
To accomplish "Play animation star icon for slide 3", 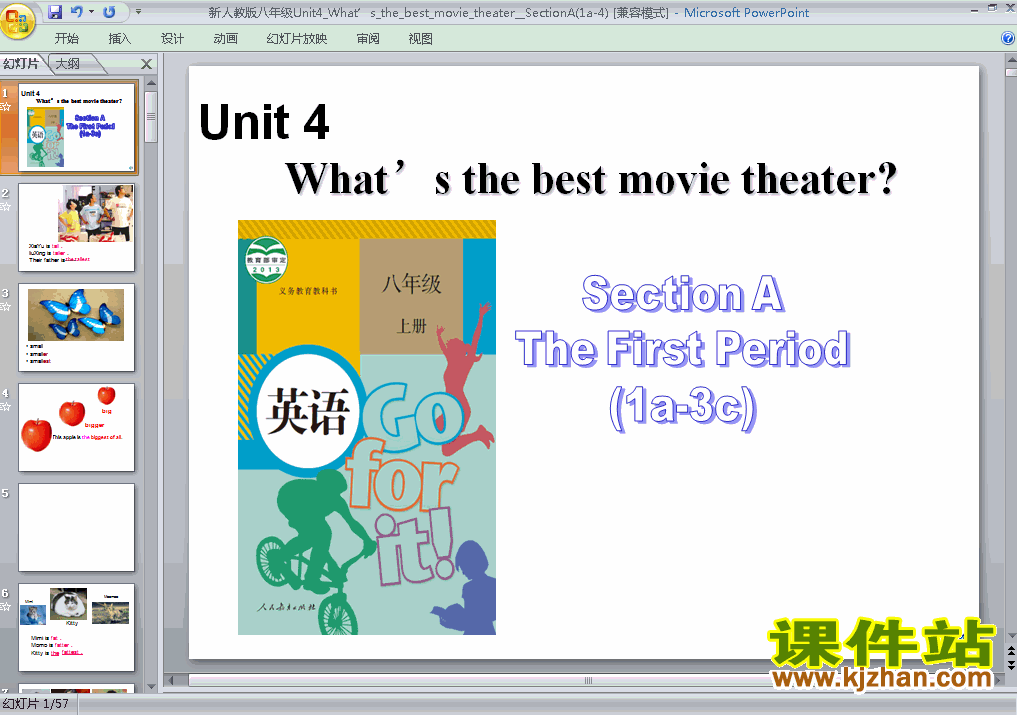I will pyautogui.click(x=6, y=307).
